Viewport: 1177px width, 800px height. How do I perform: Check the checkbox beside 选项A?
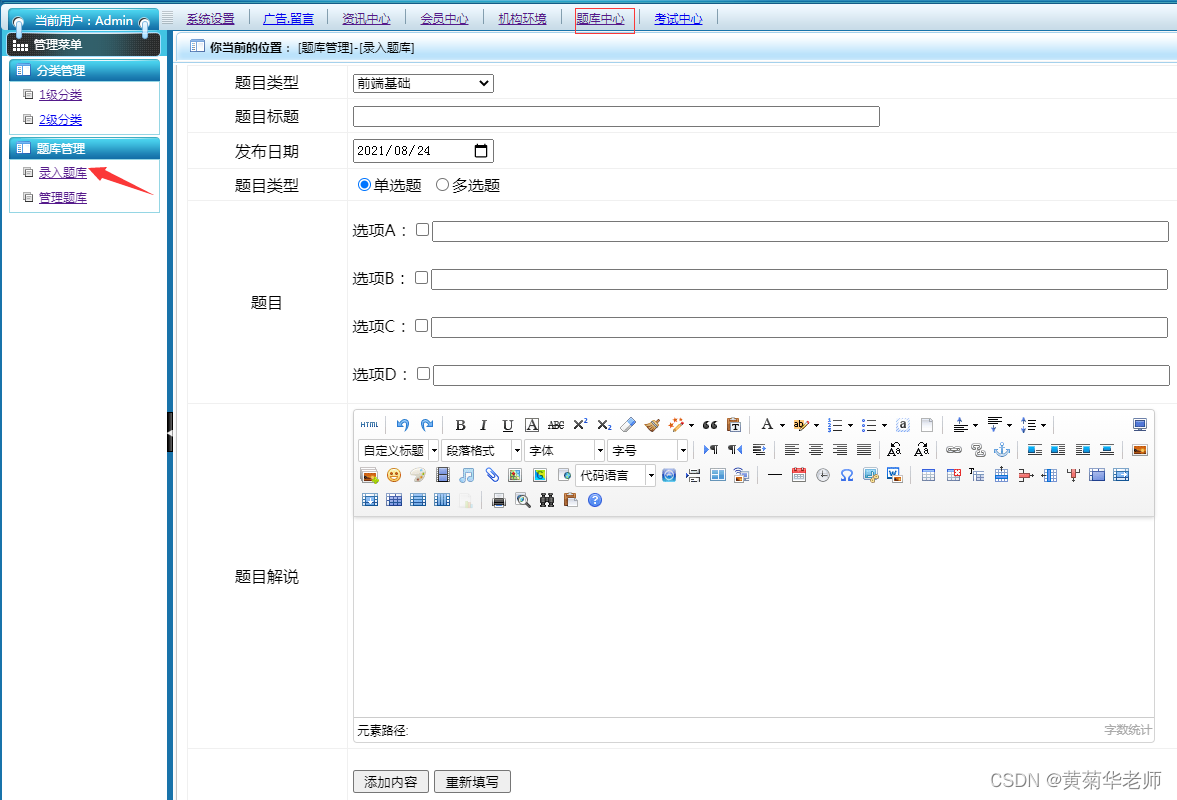422,229
